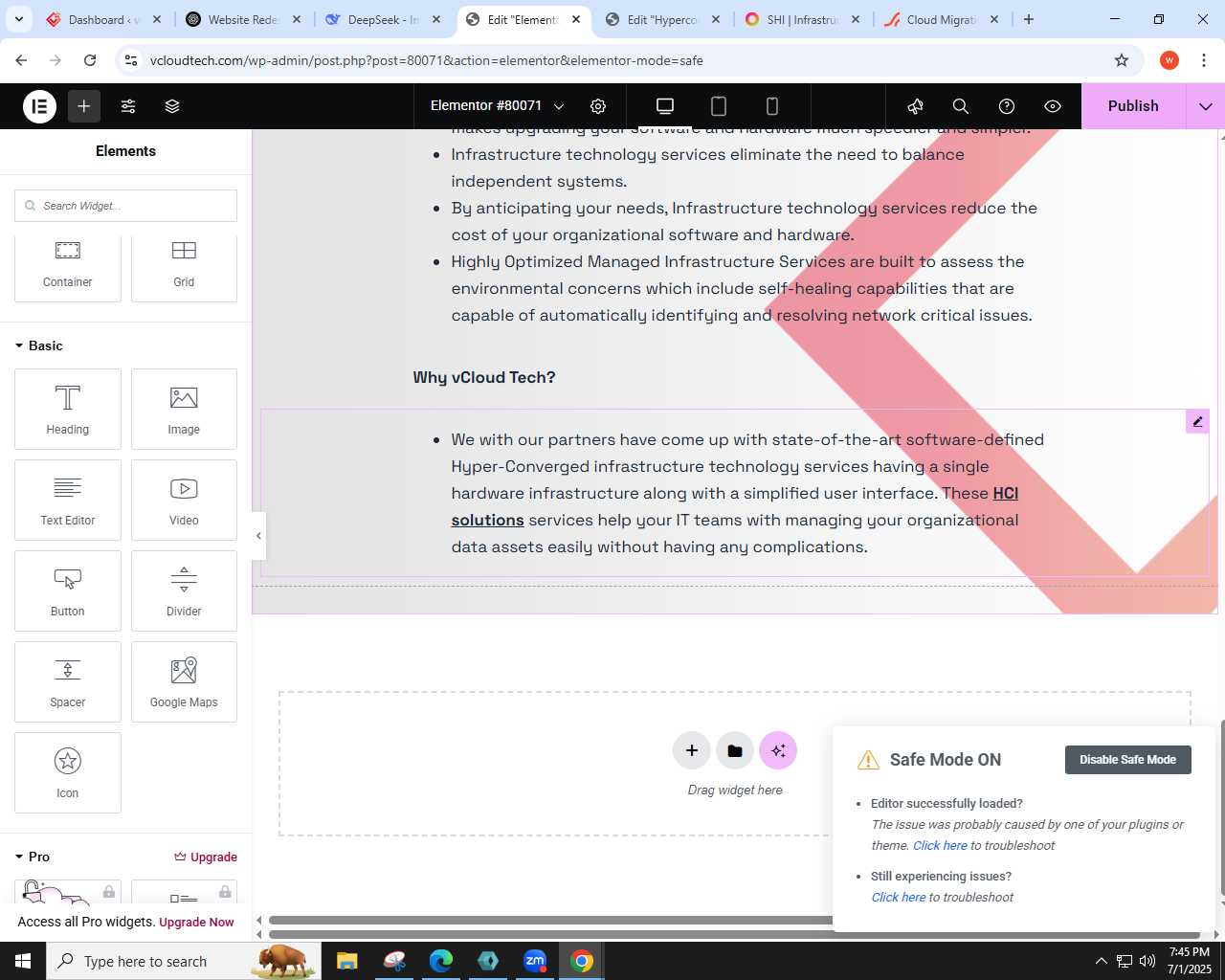The height and width of the screenshot is (980, 1225).
Task: Open Microsoft Edge from taskbar
Action: pos(440,961)
